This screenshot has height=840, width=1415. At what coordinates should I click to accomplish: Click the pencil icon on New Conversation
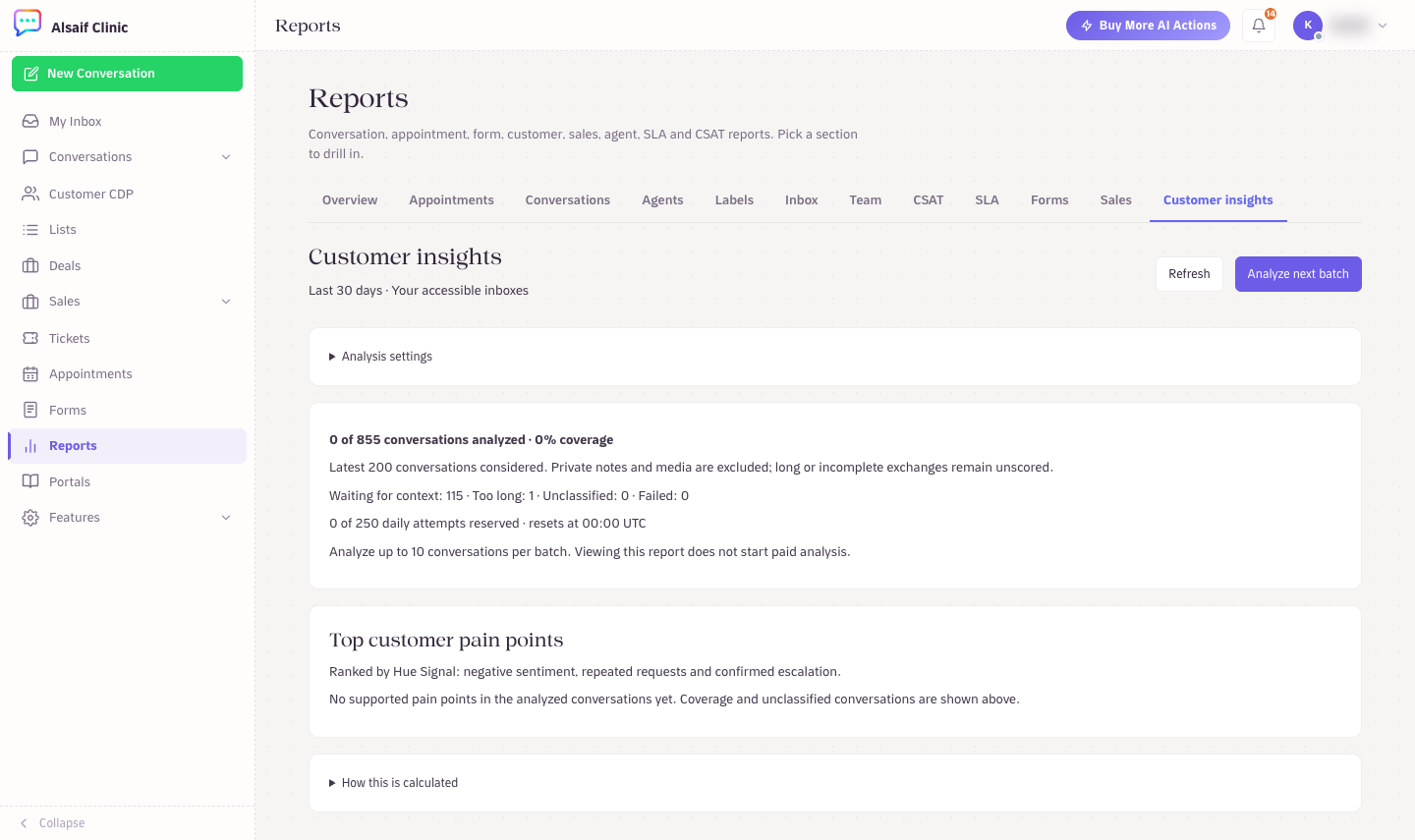(31, 74)
